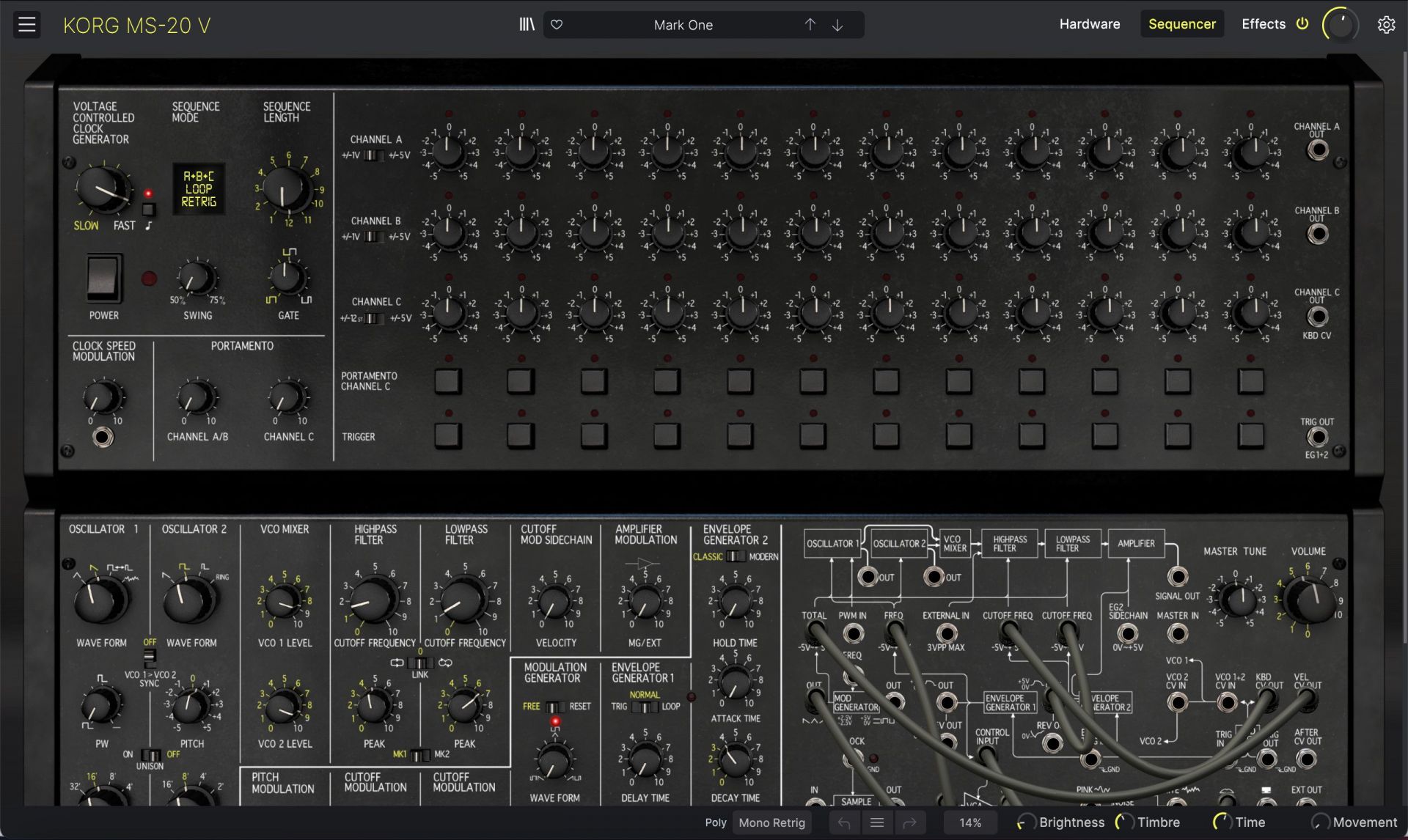The width and height of the screenshot is (1408, 840).
Task: Click the VCO 2 CV In jack
Action: tap(1178, 702)
